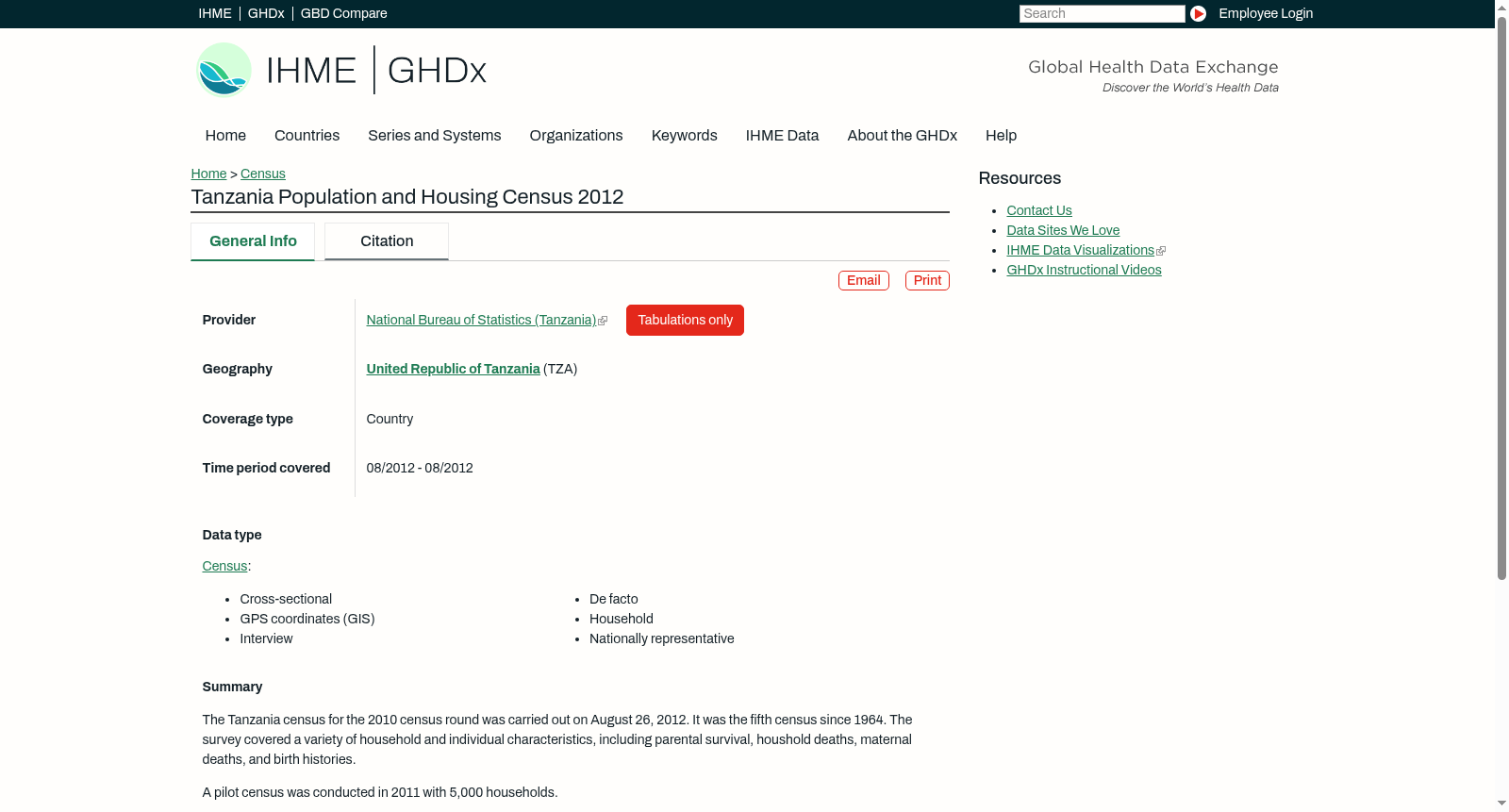Click the external link icon beside IHME Data Visualizations
Viewport: 1509px width, 812px height.
[x=1161, y=251]
